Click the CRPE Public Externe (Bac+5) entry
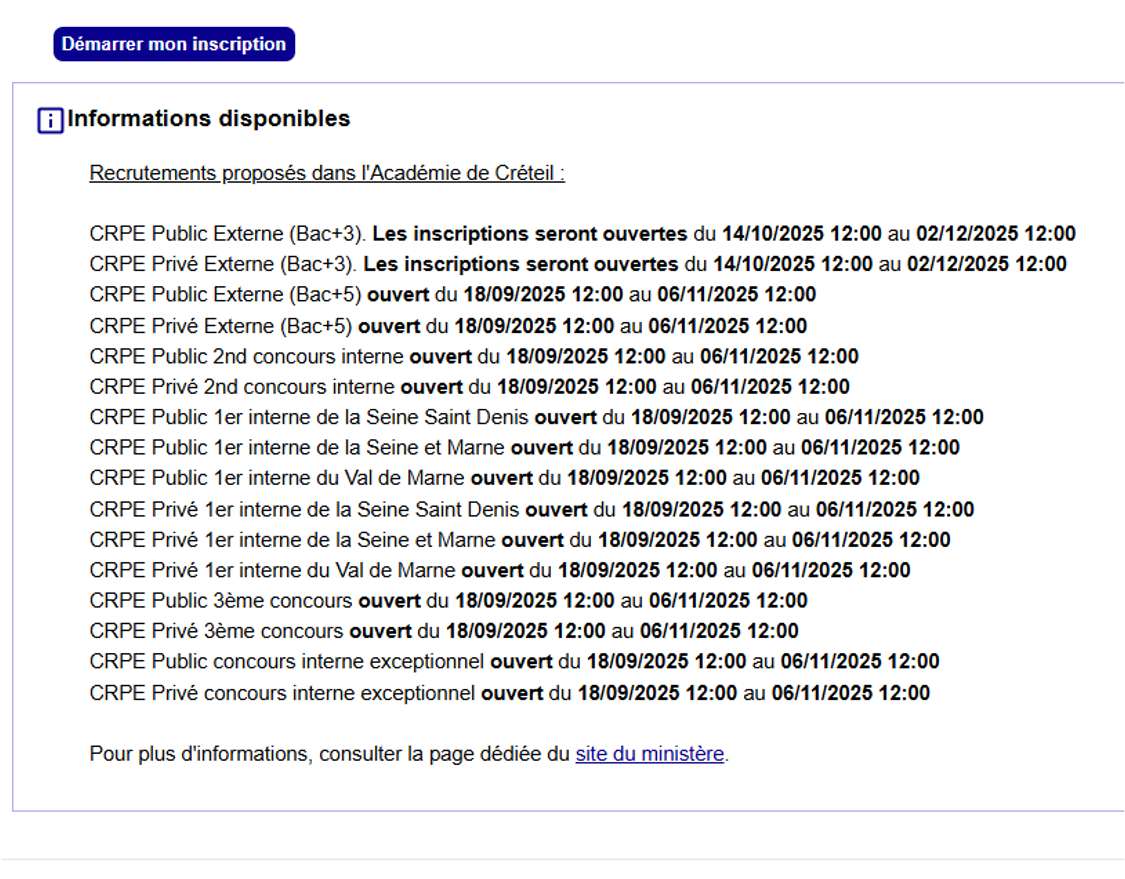Viewport: 1125px width, 879px height. pyautogui.click(x=452, y=295)
